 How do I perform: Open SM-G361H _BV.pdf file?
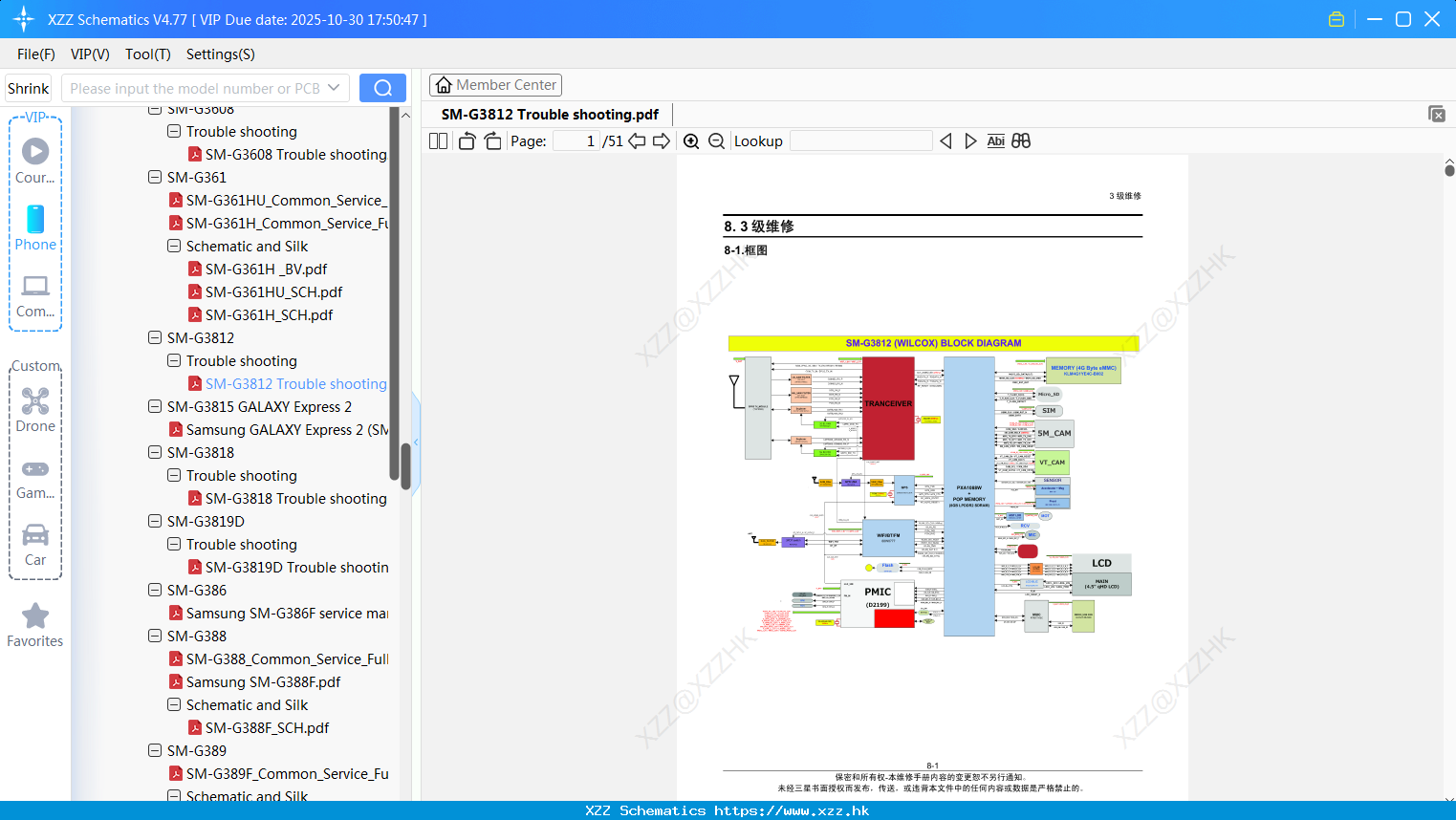(x=267, y=269)
